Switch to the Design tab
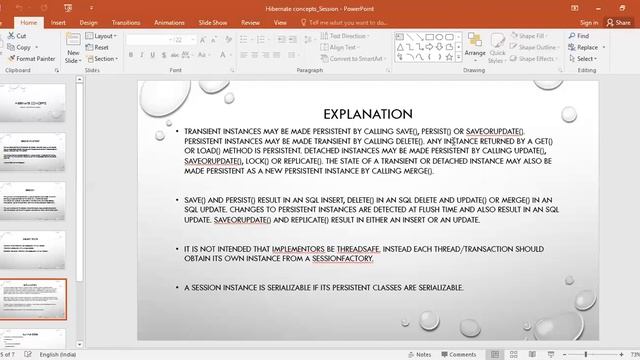The image size is (640, 360). point(88,23)
